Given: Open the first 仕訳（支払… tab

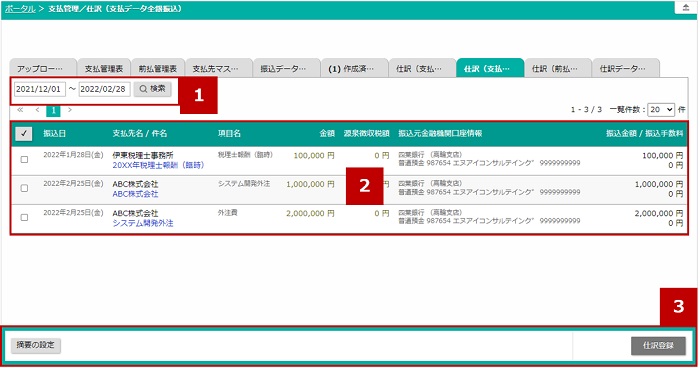Looking at the screenshot, I should coord(422,68).
